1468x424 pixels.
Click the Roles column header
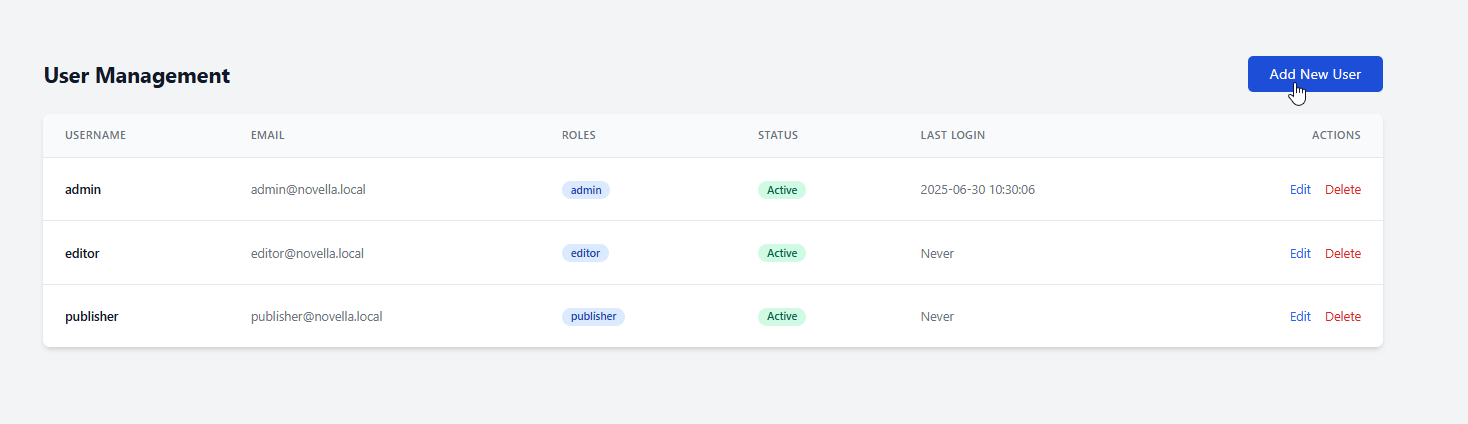click(x=578, y=136)
